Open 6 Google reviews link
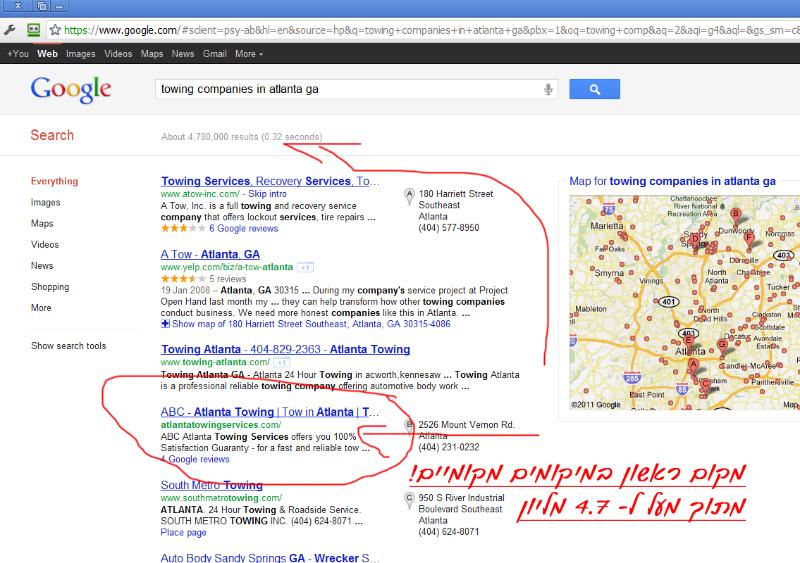Image resolution: width=800 pixels, height=563 pixels. [243, 228]
